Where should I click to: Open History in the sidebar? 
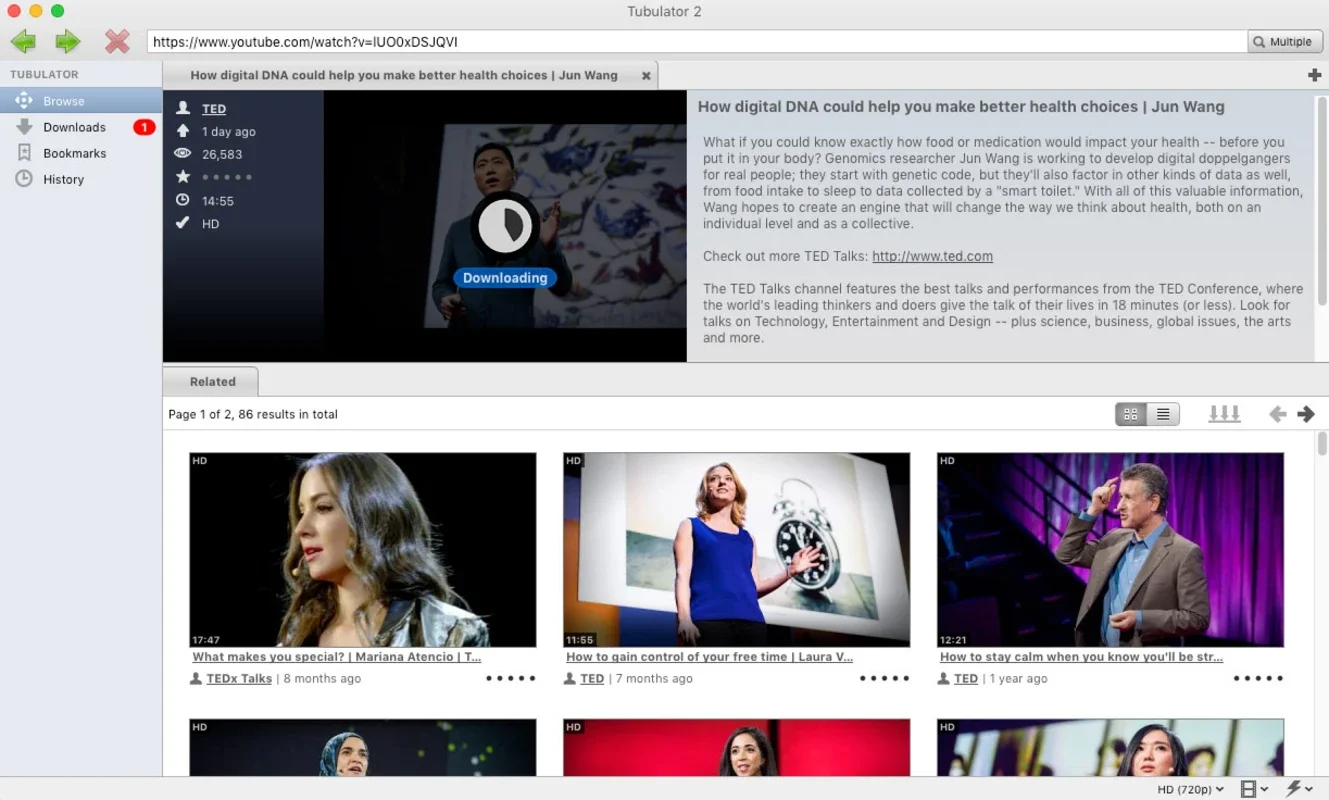(81, 179)
